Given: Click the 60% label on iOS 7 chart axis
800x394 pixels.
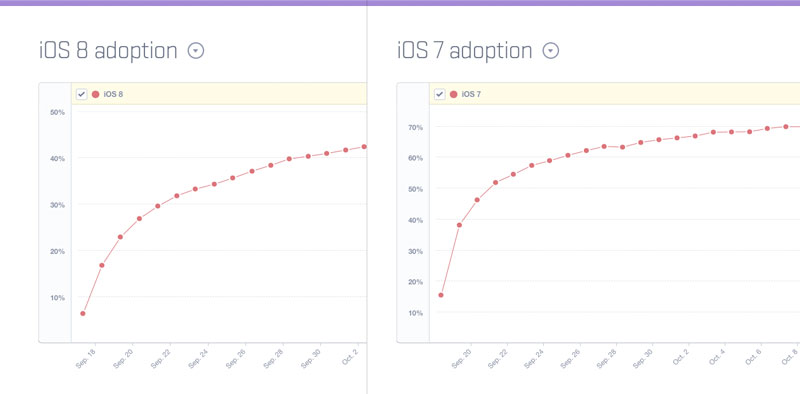Looking at the screenshot, I should click(x=416, y=158).
